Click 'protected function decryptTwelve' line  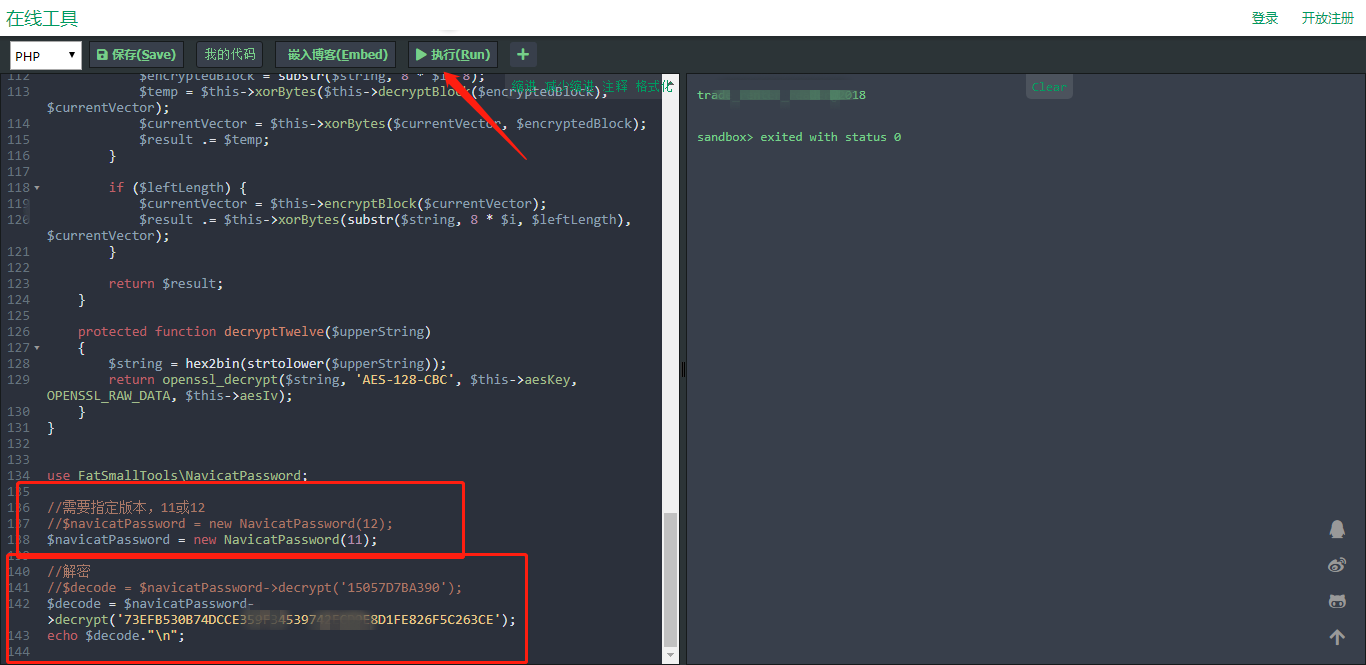(254, 332)
